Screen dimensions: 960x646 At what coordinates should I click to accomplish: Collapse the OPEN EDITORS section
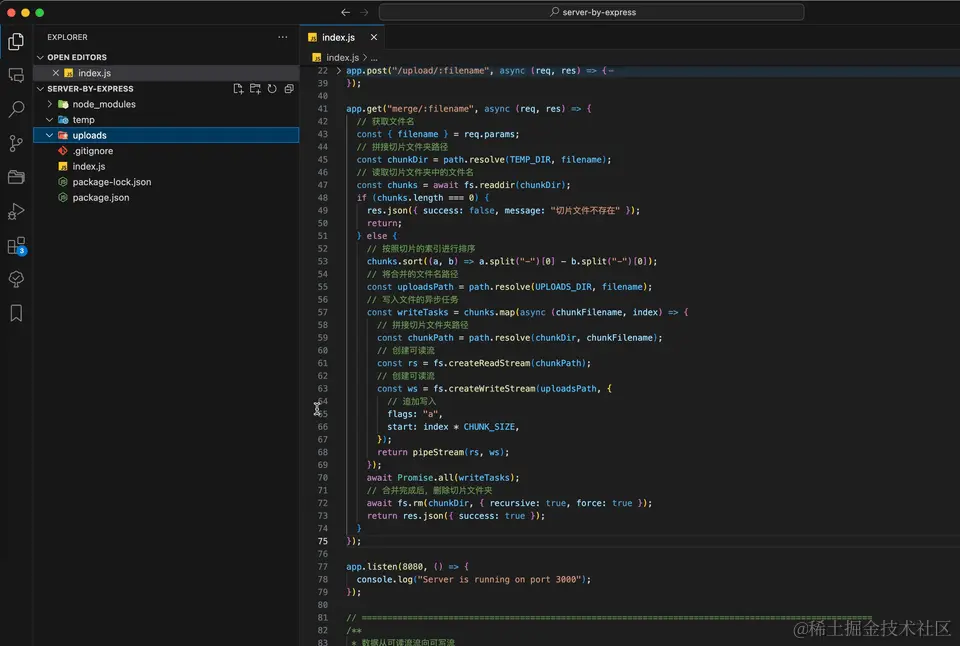click(x=41, y=58)
